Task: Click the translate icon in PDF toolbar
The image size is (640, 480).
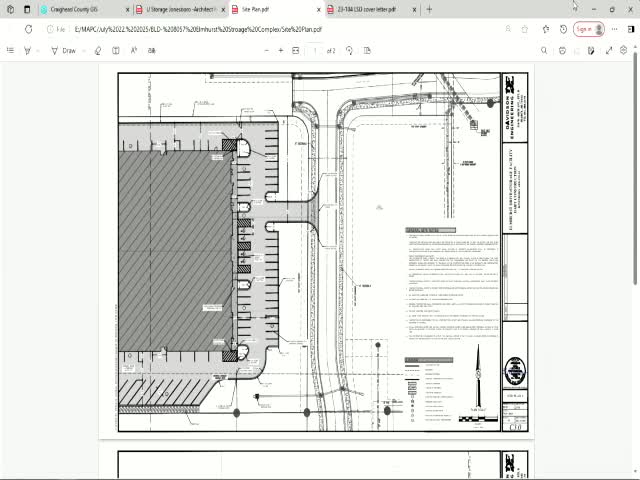Action: point(152,51)
